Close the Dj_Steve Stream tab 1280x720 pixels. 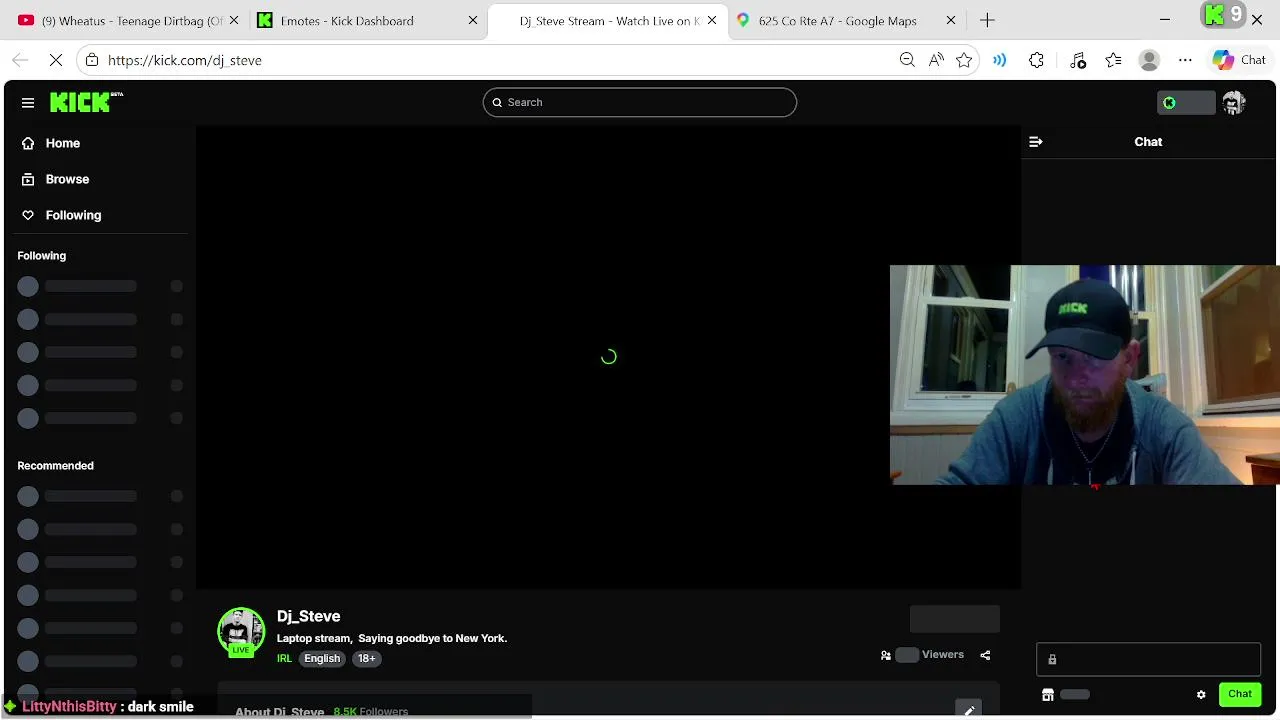pyautogui.click(x=712, y=20)
